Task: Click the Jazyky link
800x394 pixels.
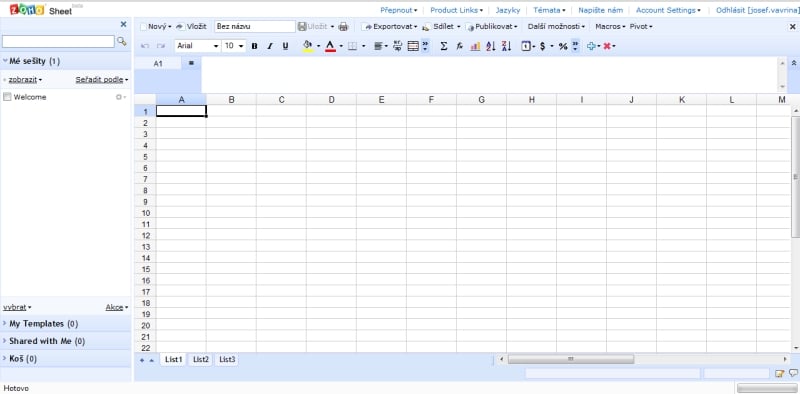Action: tap(508, 10)
